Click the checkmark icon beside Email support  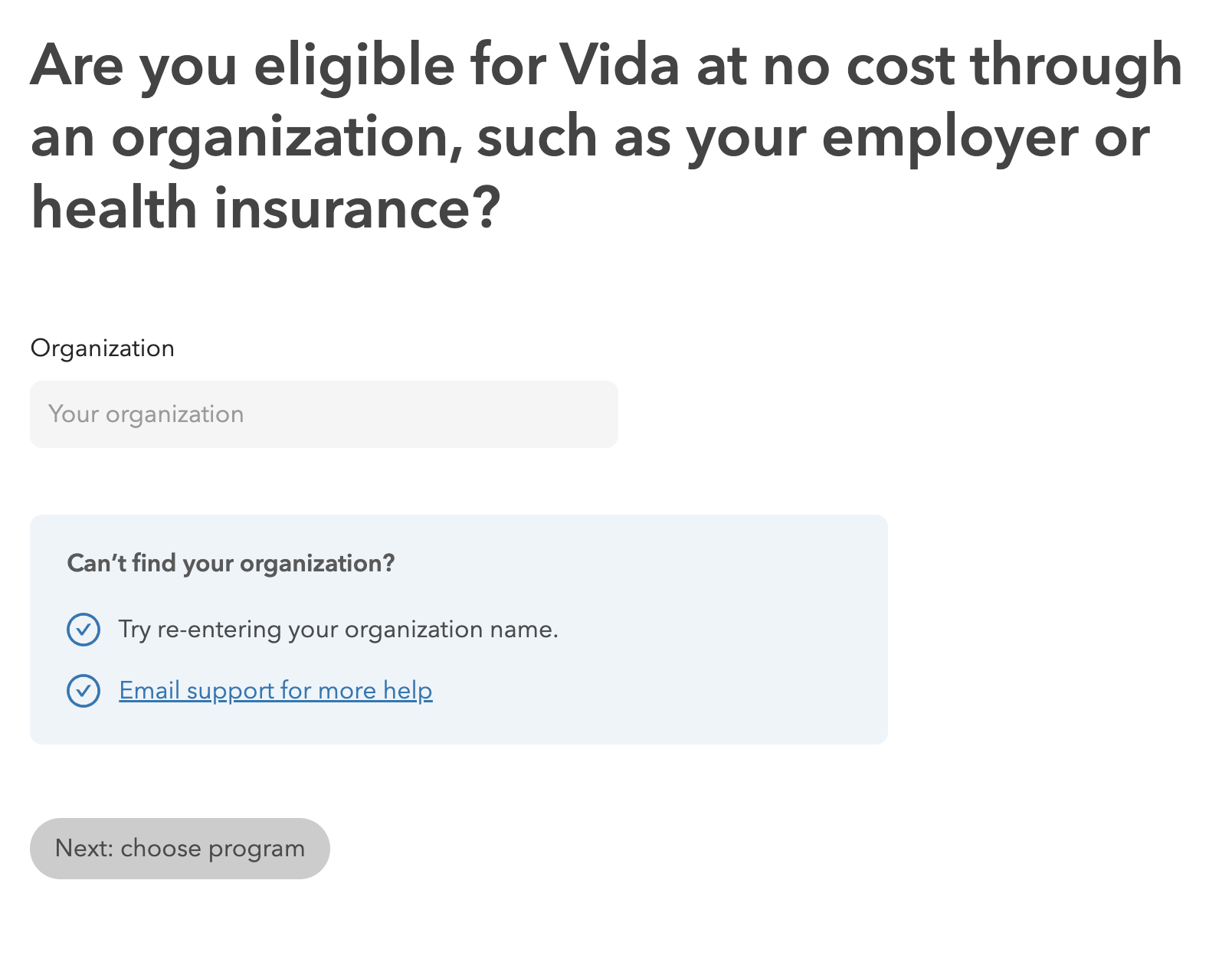(84, 691)
